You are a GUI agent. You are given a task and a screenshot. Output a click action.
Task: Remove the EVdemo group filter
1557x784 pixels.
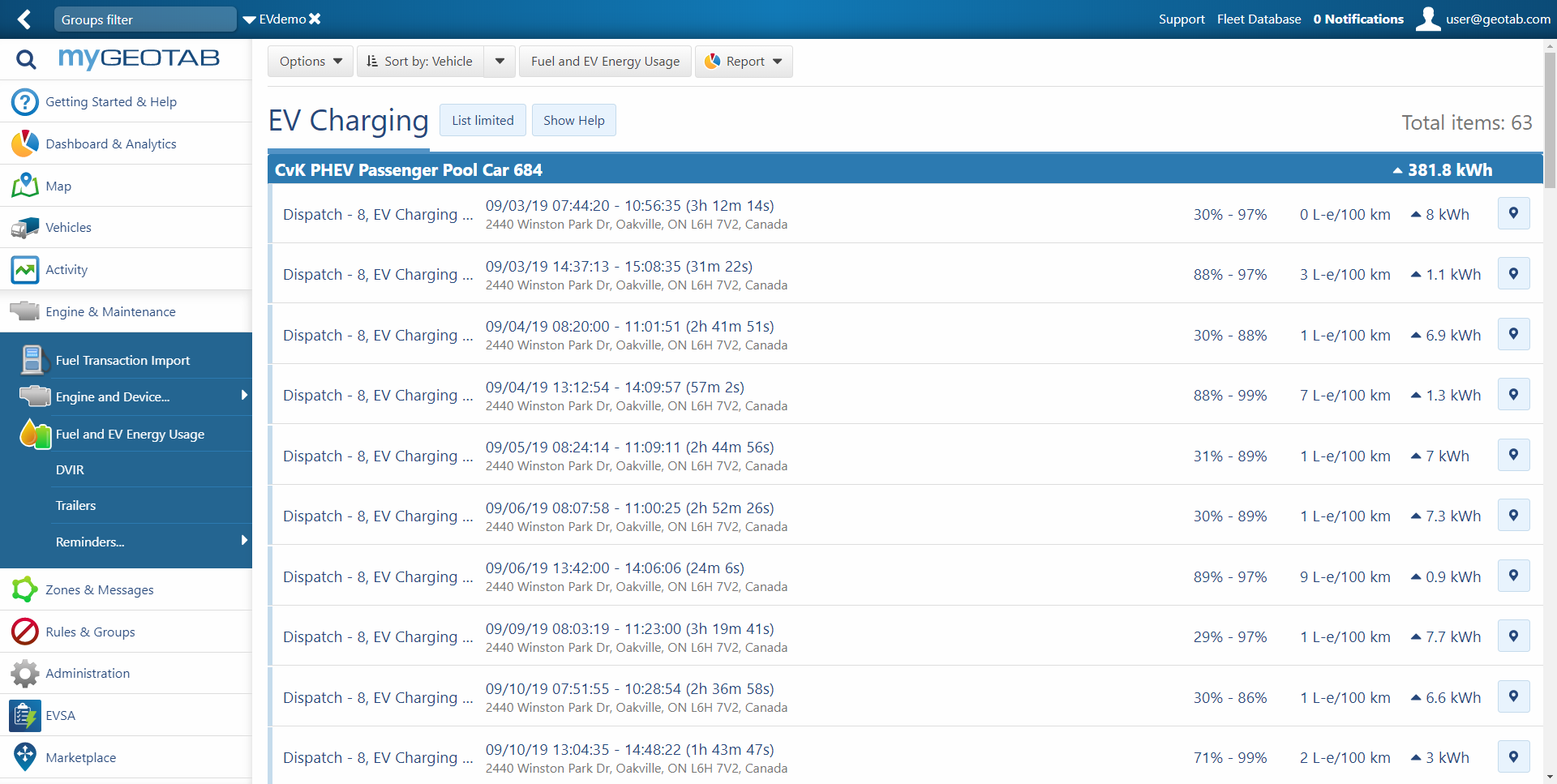315,19
